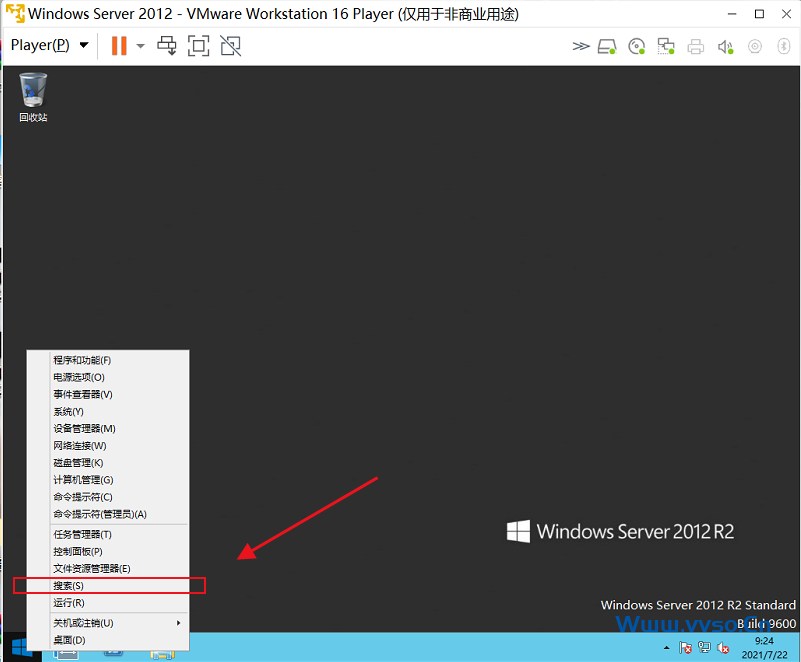Screen dimensions: 801x662
Task: Click the 运行(R) menu entry
Action: (x=69, y=603)
